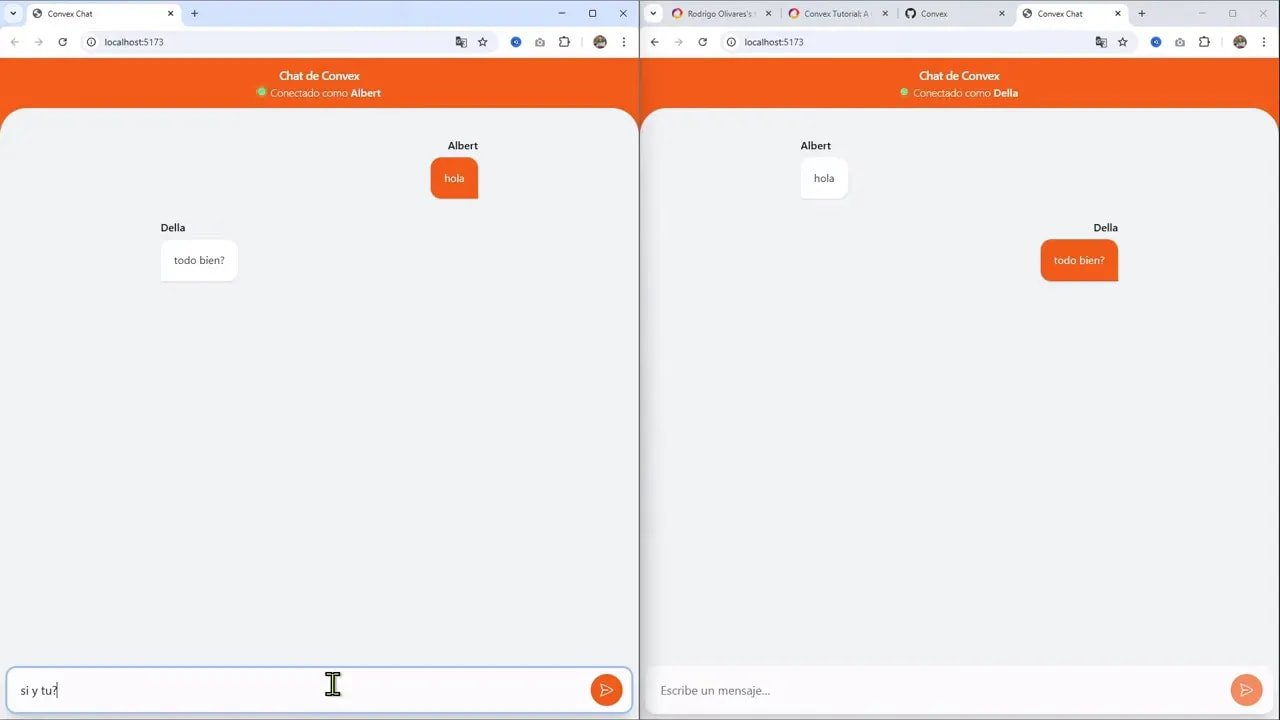Viewport: 1280px width, 720px height.
Task: Open new tab in left window
Action: point(194,14)
